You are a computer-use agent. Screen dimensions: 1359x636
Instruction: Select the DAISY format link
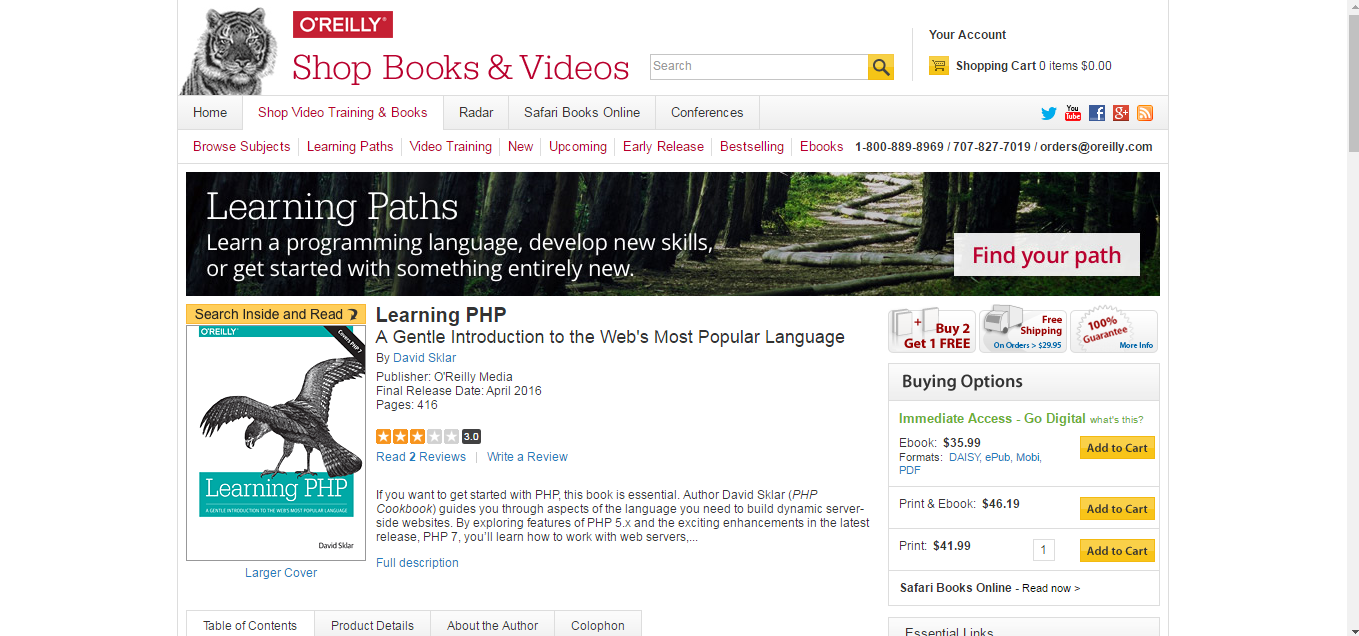(965, 457)
